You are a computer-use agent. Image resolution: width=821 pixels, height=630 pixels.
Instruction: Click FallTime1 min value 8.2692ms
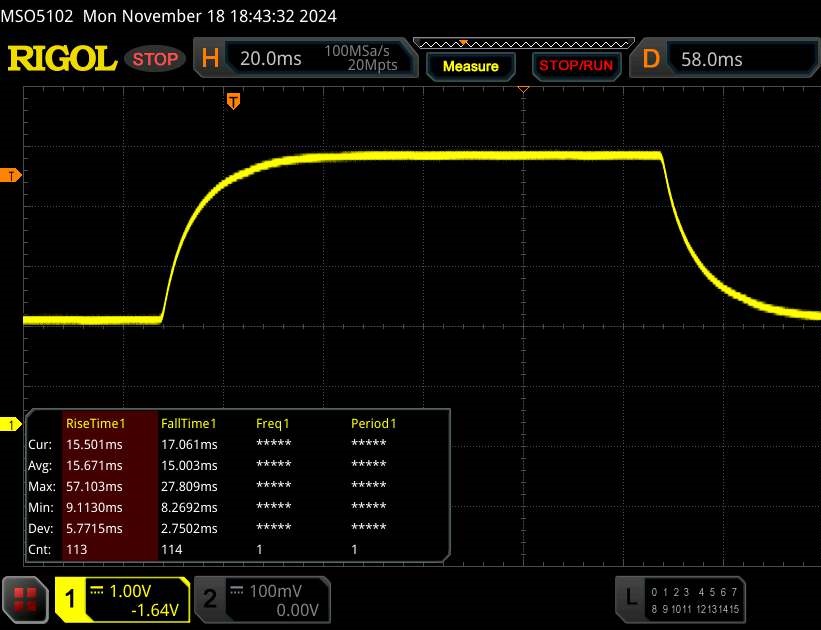coord(189,507)
